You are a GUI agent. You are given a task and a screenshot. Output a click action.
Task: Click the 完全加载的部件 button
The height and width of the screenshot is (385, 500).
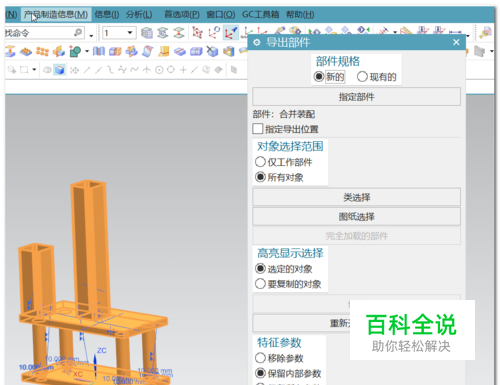[x=356, y=236]
